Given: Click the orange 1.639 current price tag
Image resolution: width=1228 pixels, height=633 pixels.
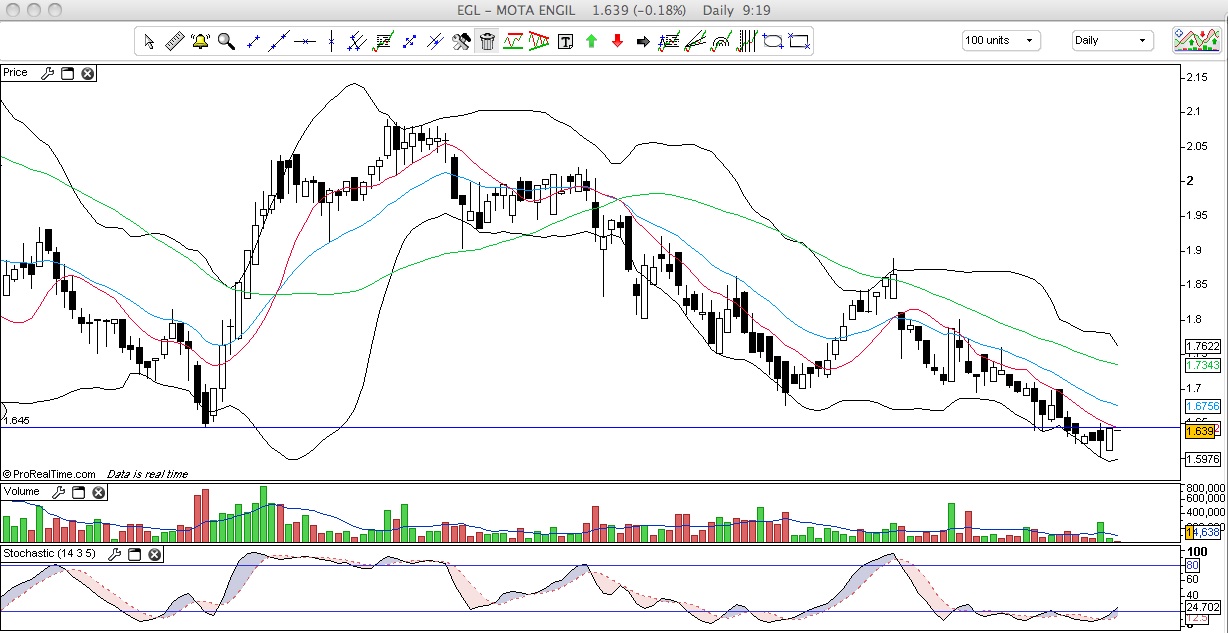Looking at the screenshot, I should [1199, 431].
